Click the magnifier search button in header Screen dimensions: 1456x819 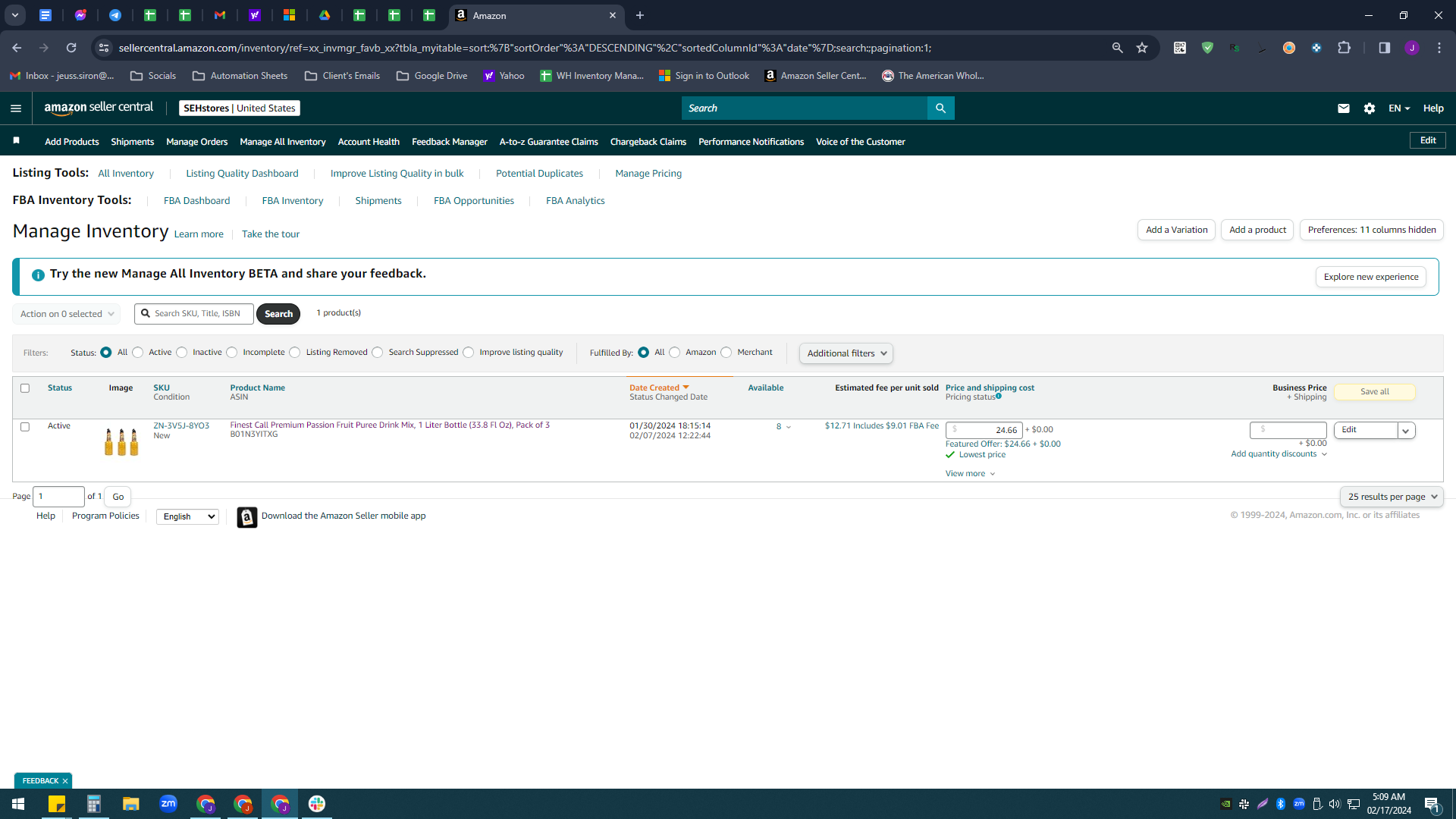click(x=940, y=108)
